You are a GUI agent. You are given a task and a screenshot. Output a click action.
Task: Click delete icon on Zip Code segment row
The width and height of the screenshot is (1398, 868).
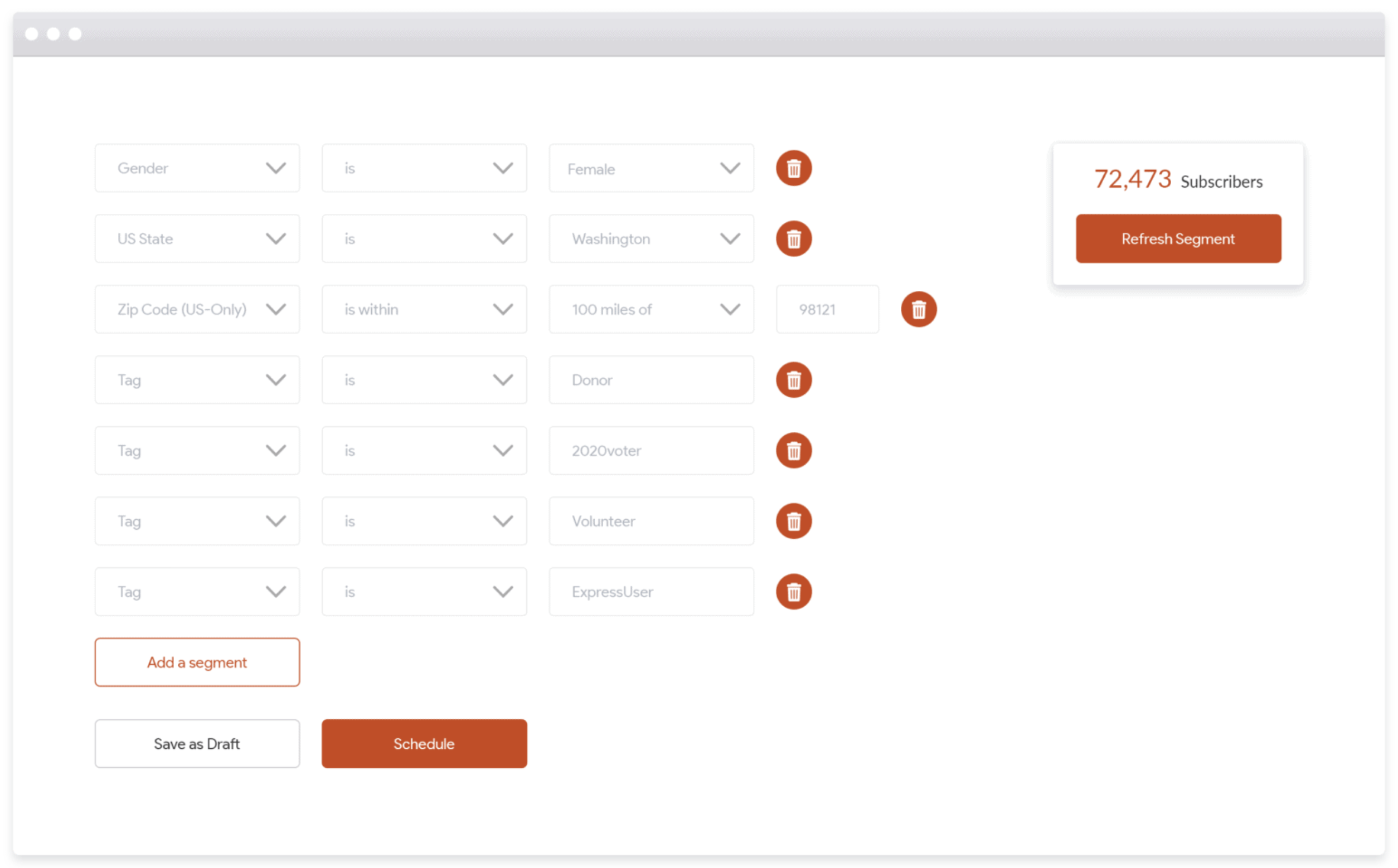click(919, 309)
